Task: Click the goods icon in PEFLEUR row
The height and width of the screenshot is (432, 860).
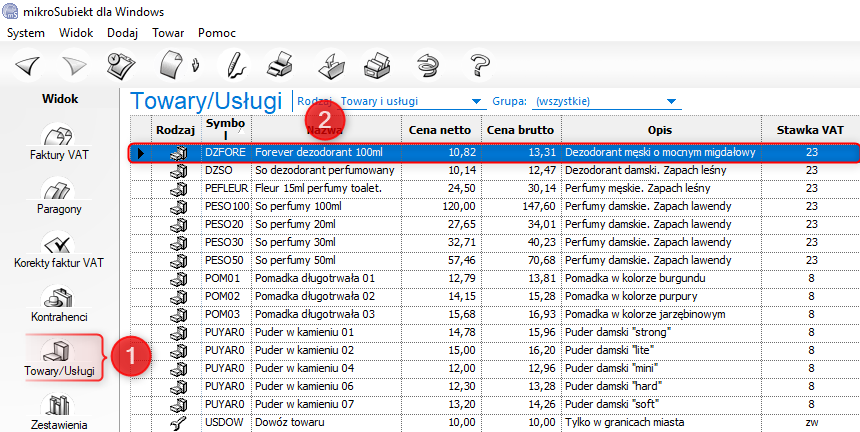Action: point(178,189)
